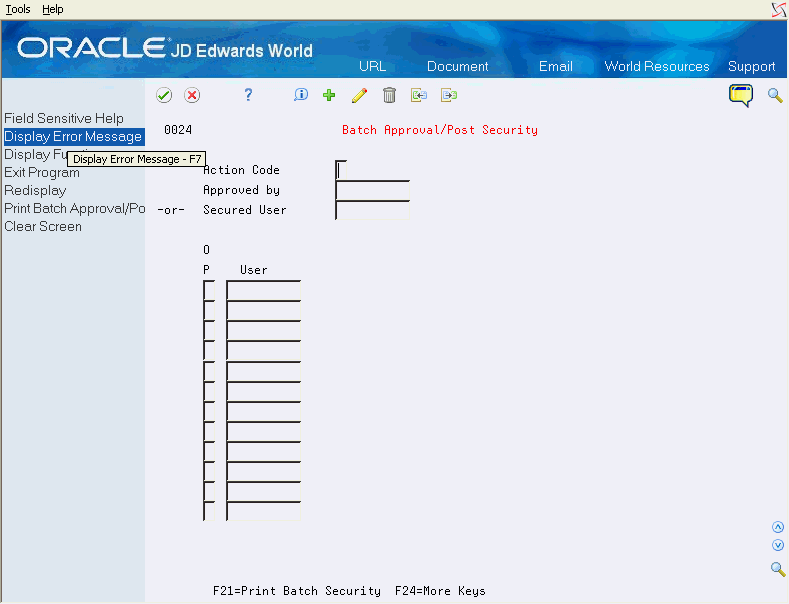Select Display Error Message in sidebar
The width and height of the screenshot is (789, 604).
(73, 136)
